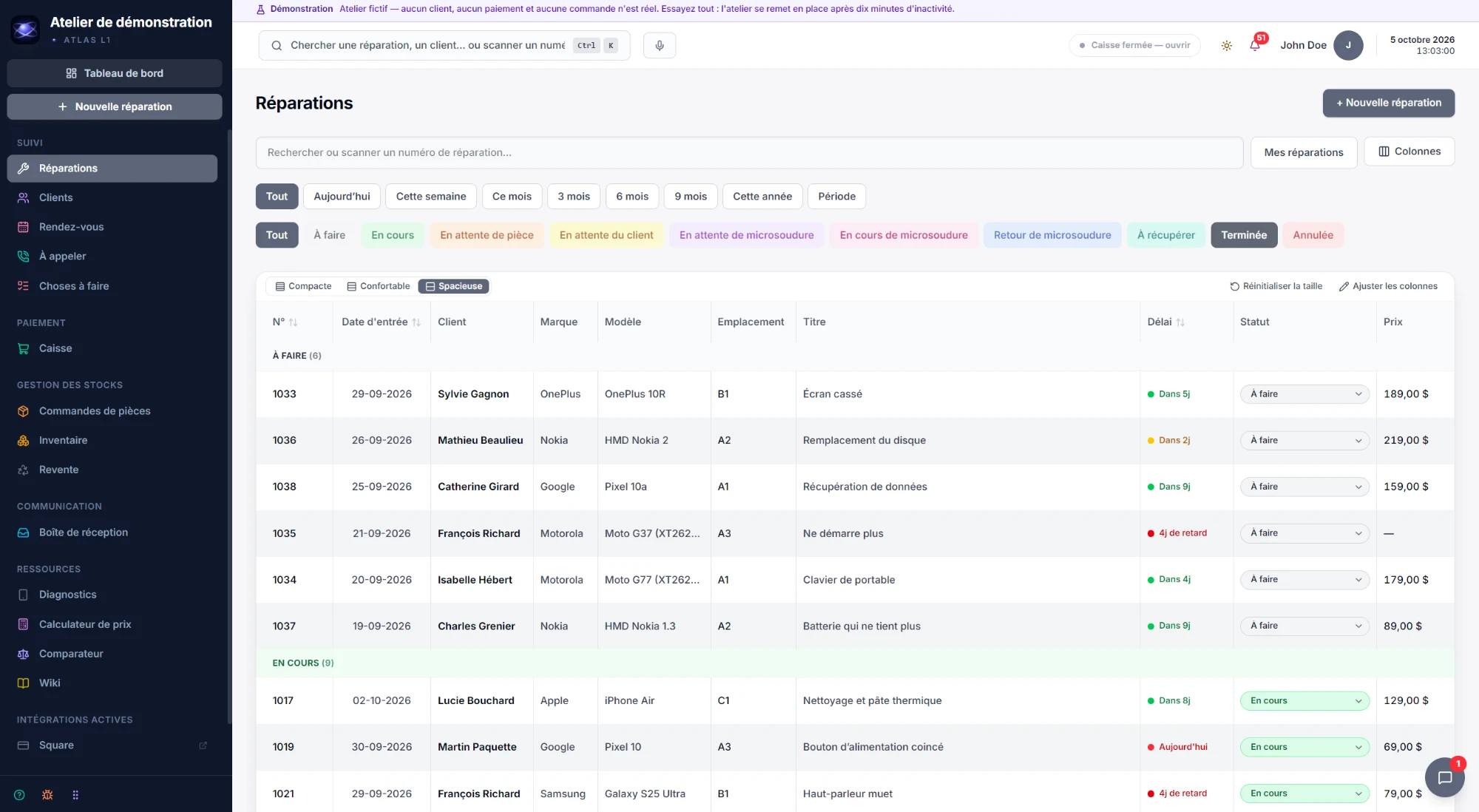Image resolution: width=1479 pixels, height=812 pixels.
Task: Click the help question mark icon in sidebar footer
Action: point(19,795)
